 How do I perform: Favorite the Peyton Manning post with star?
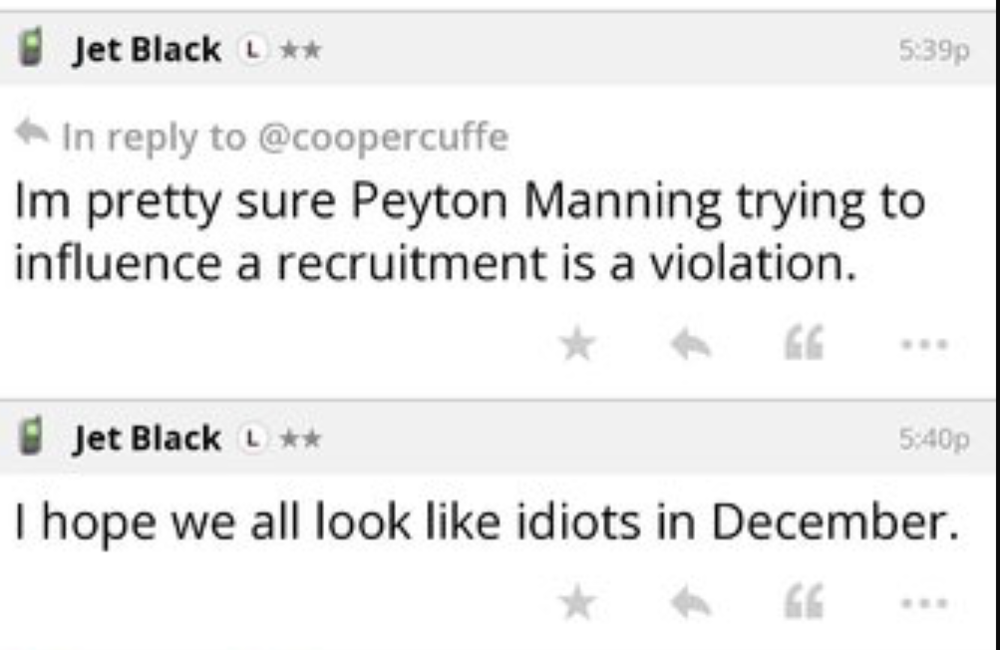point(577,345)
